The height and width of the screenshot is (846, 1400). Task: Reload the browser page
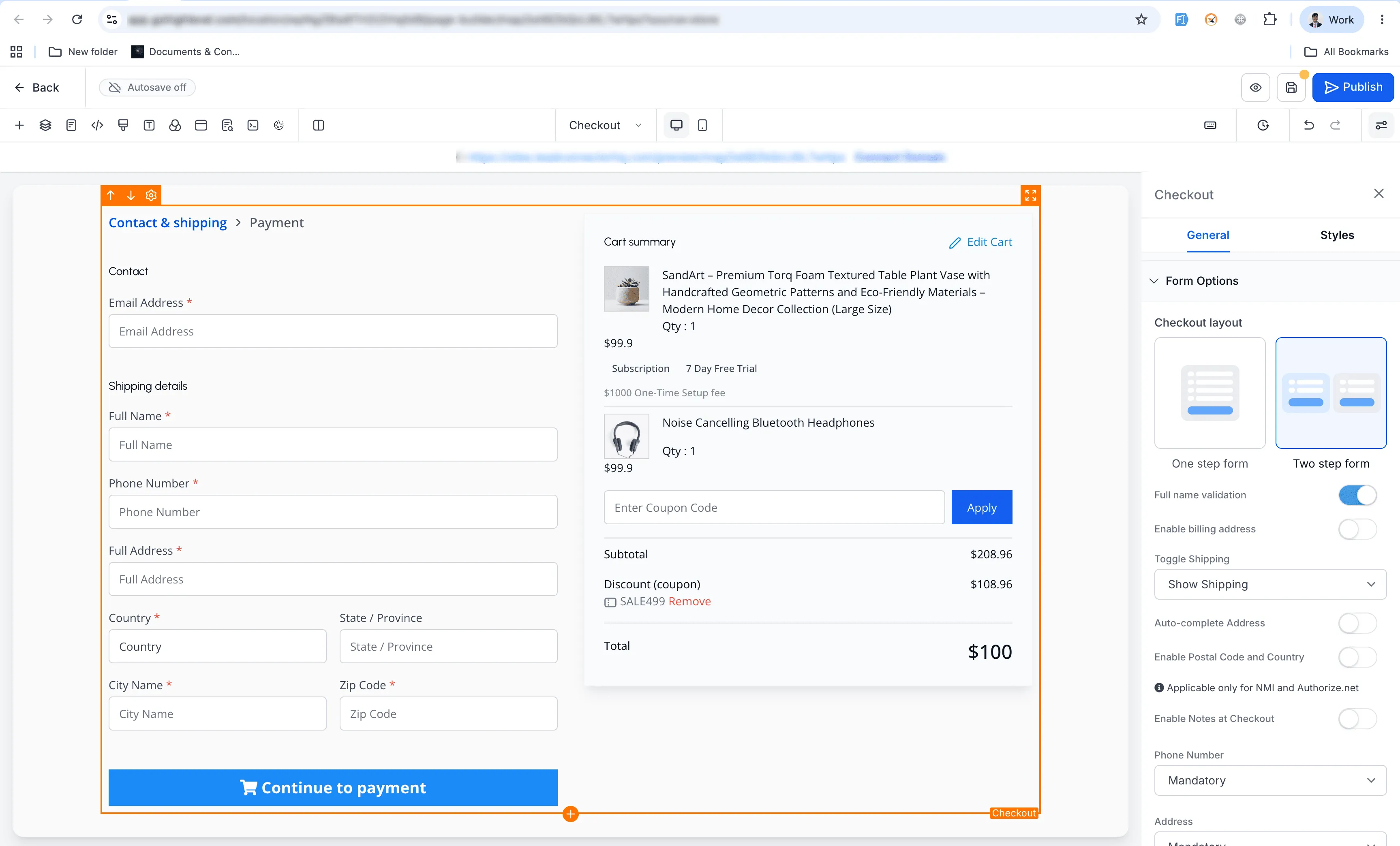77,20
